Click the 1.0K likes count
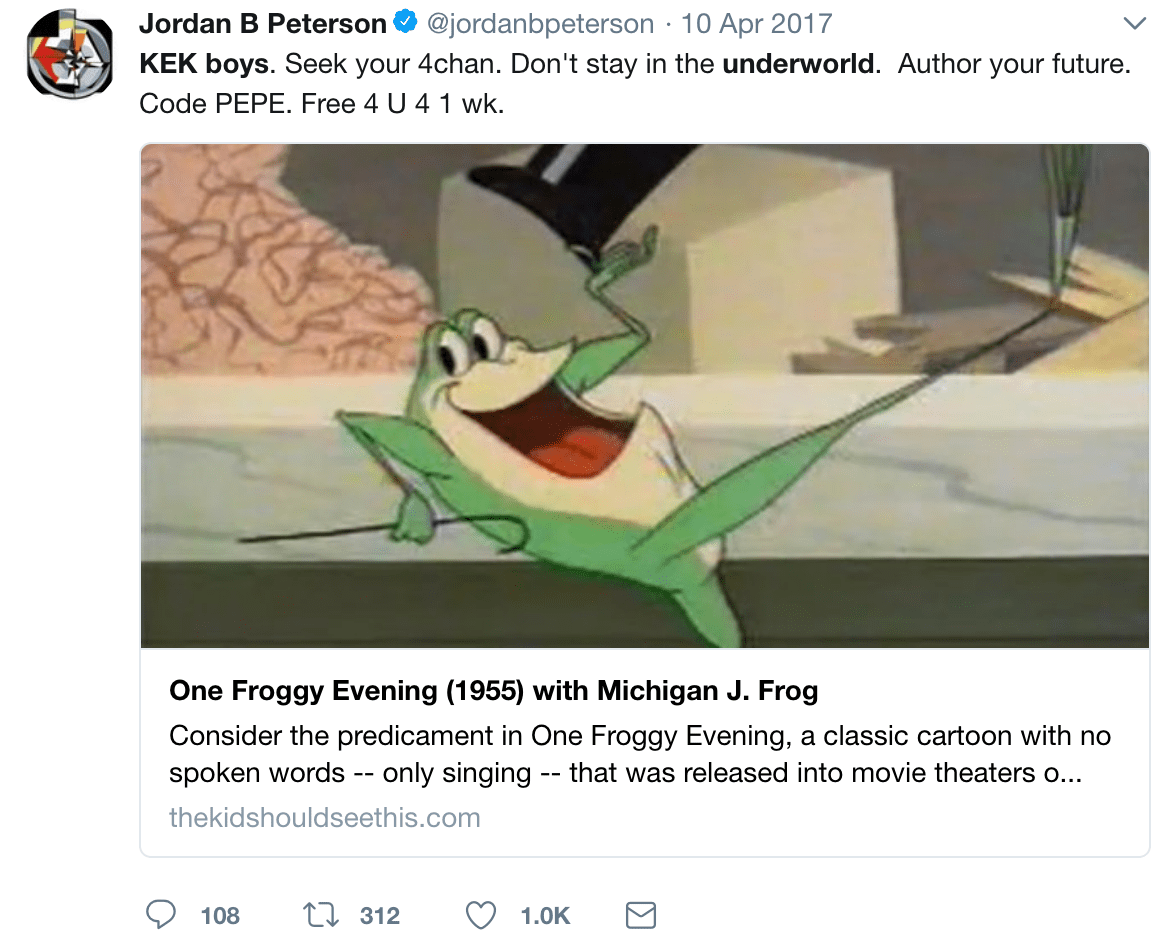Screen dimensions: 1166x946 pyautogui.click(x=545, y=915)
